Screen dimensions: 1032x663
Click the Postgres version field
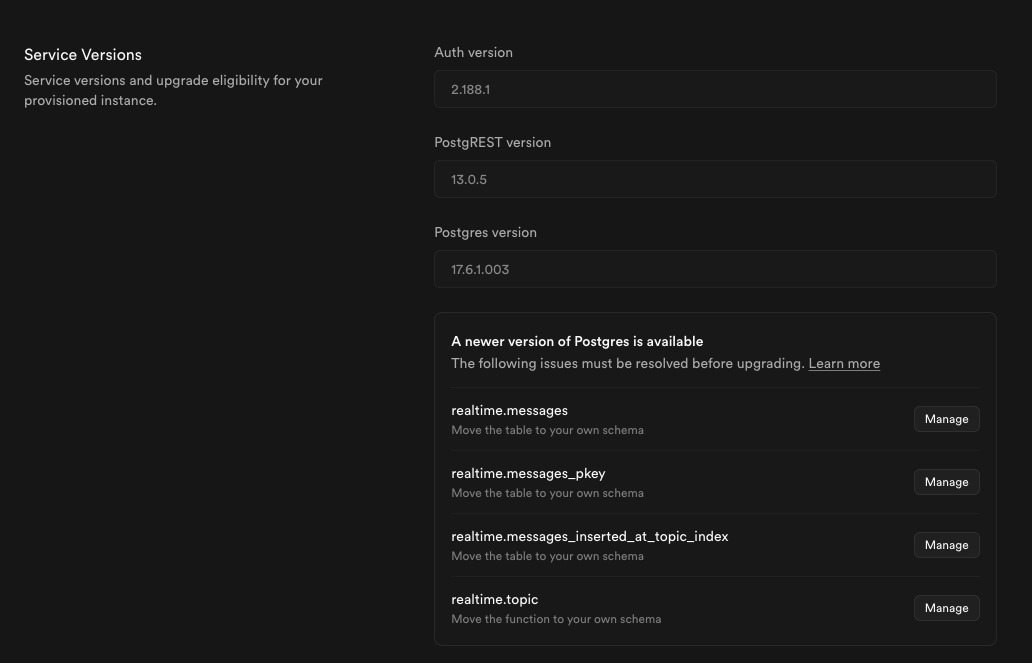715,269
